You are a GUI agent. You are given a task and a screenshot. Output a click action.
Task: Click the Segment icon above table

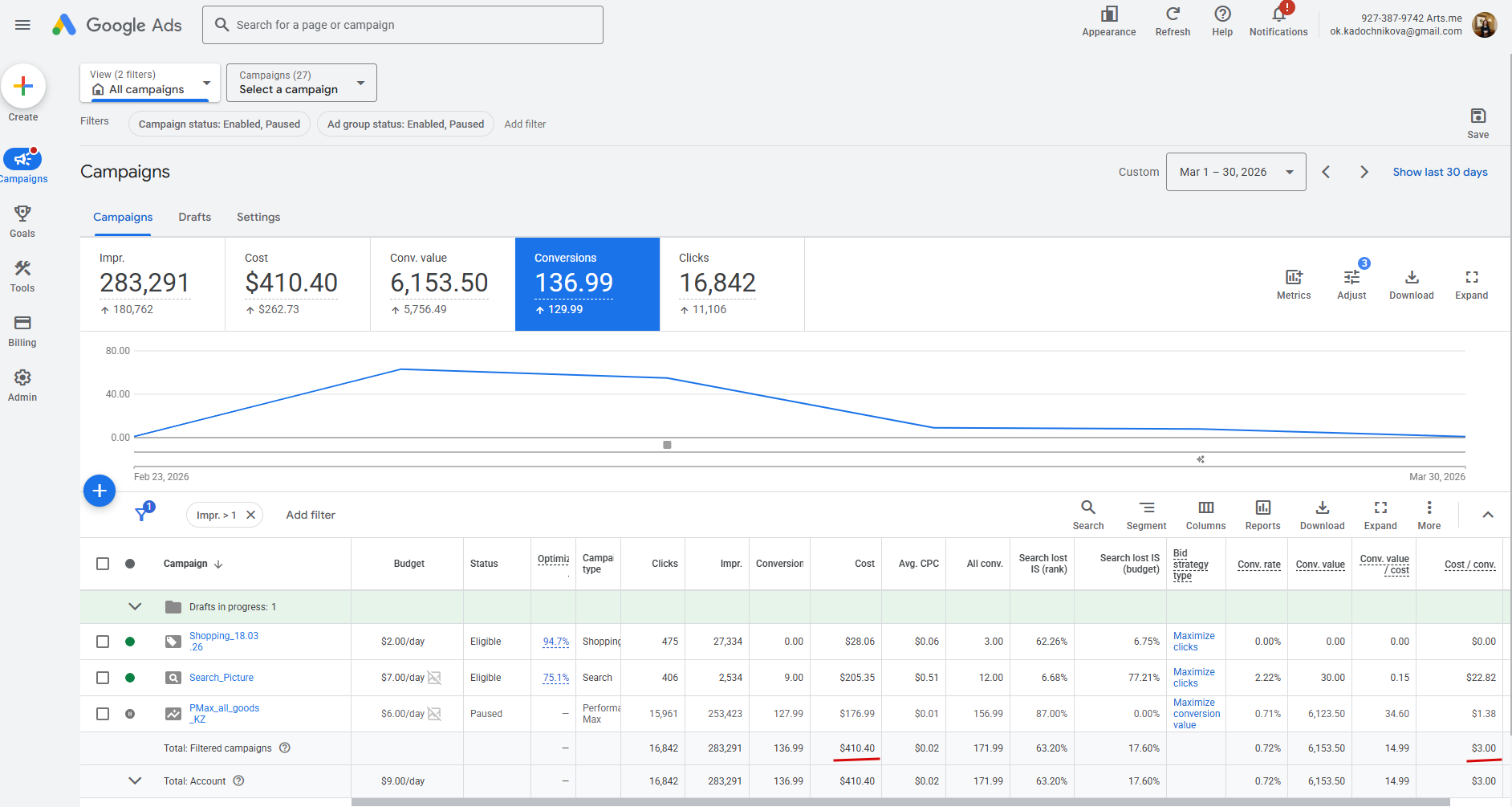[x=1147, y=507]
